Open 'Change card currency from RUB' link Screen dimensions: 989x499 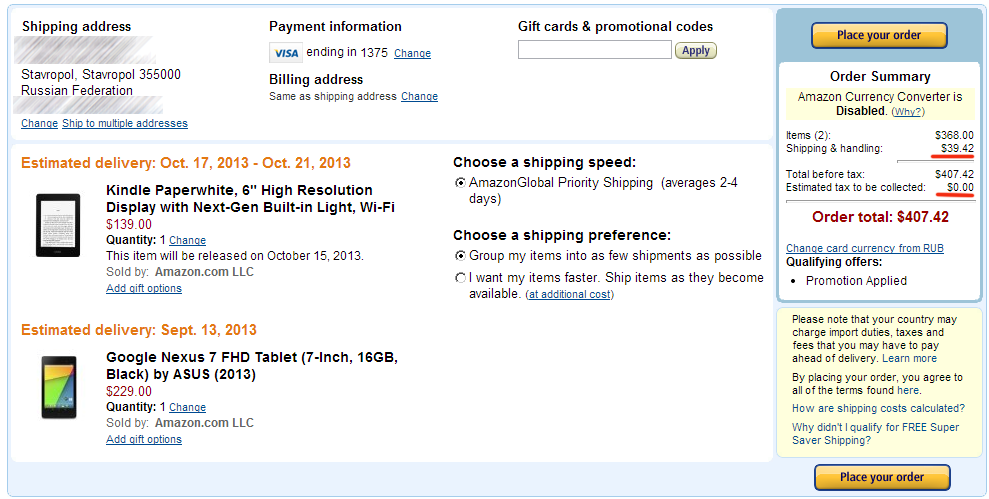pyautogui.click(x=864, y=248)
